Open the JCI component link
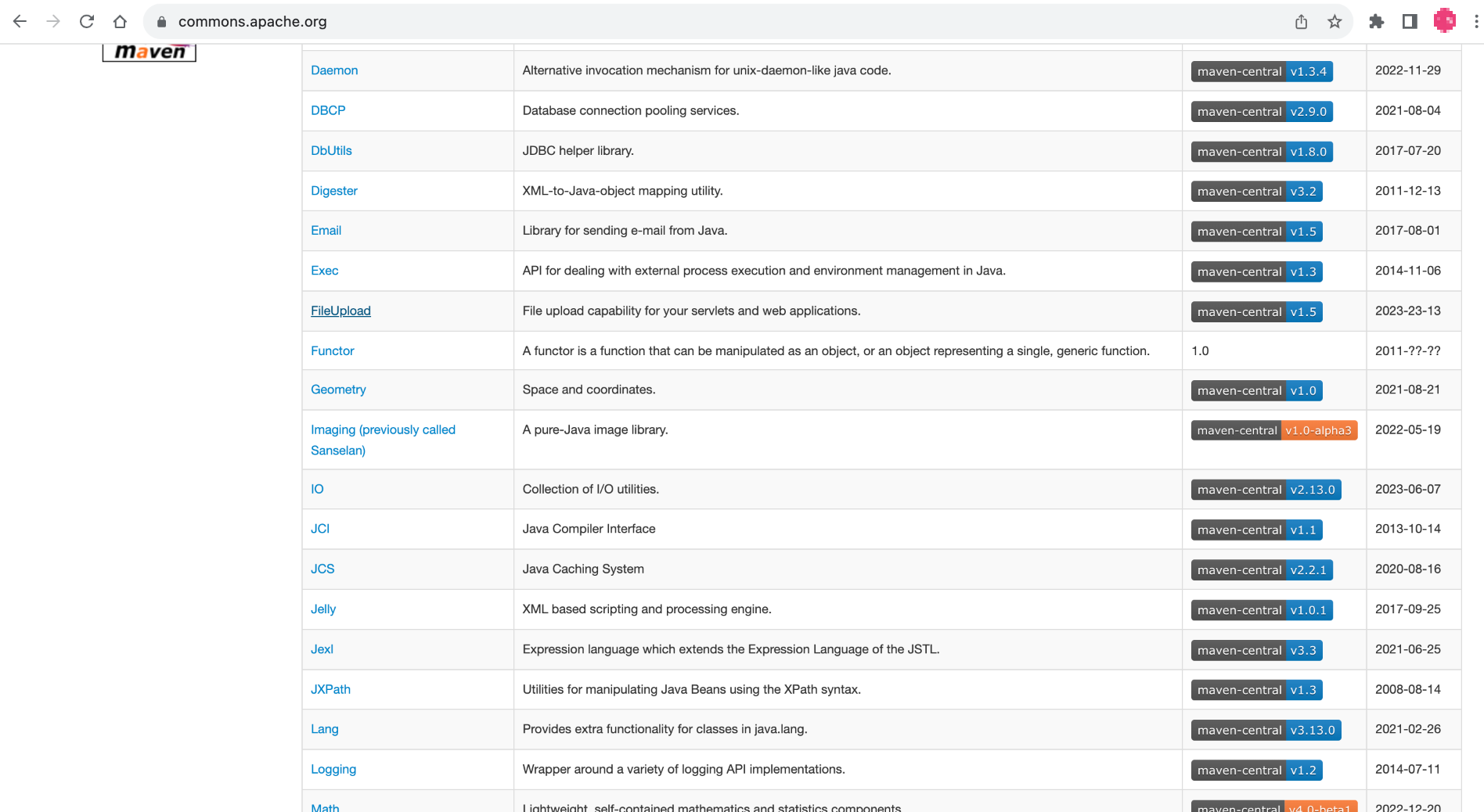Image resolution: width=1484 pixels, height=812 pixels. point(320,529)
